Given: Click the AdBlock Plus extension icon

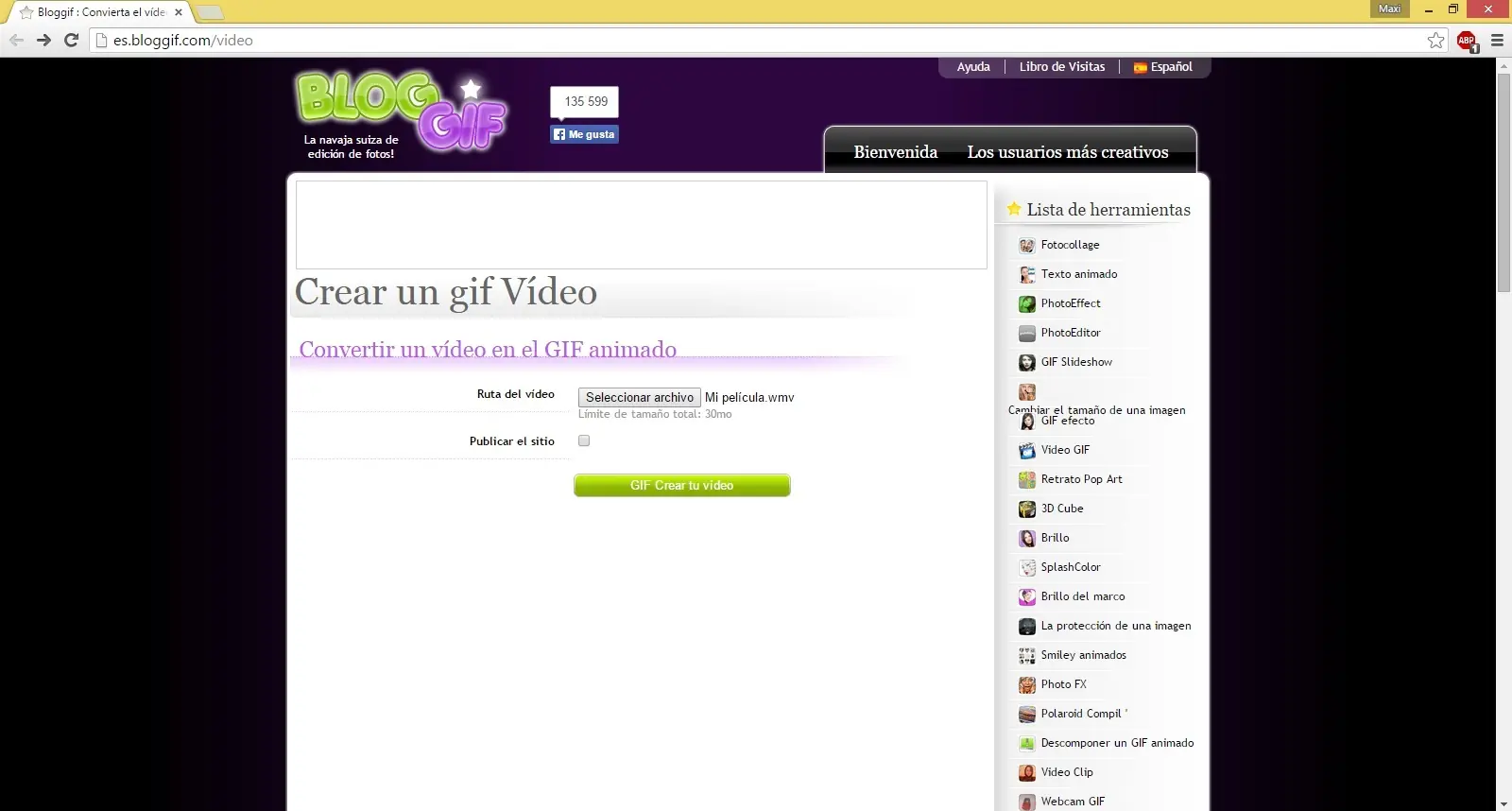Looking at the screenshot, I should pyautogui.click(x=1467, y=41).
